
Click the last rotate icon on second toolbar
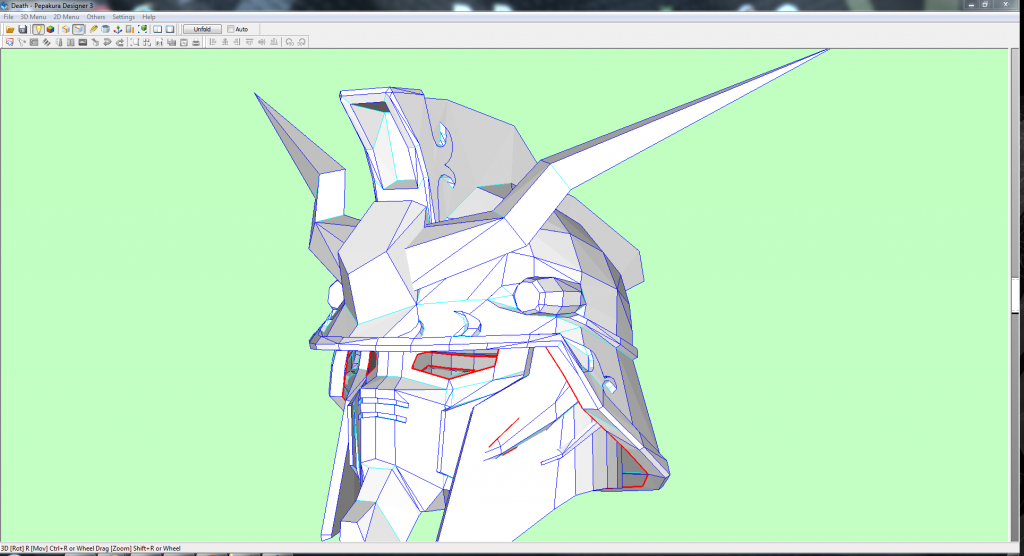(302, 42)
